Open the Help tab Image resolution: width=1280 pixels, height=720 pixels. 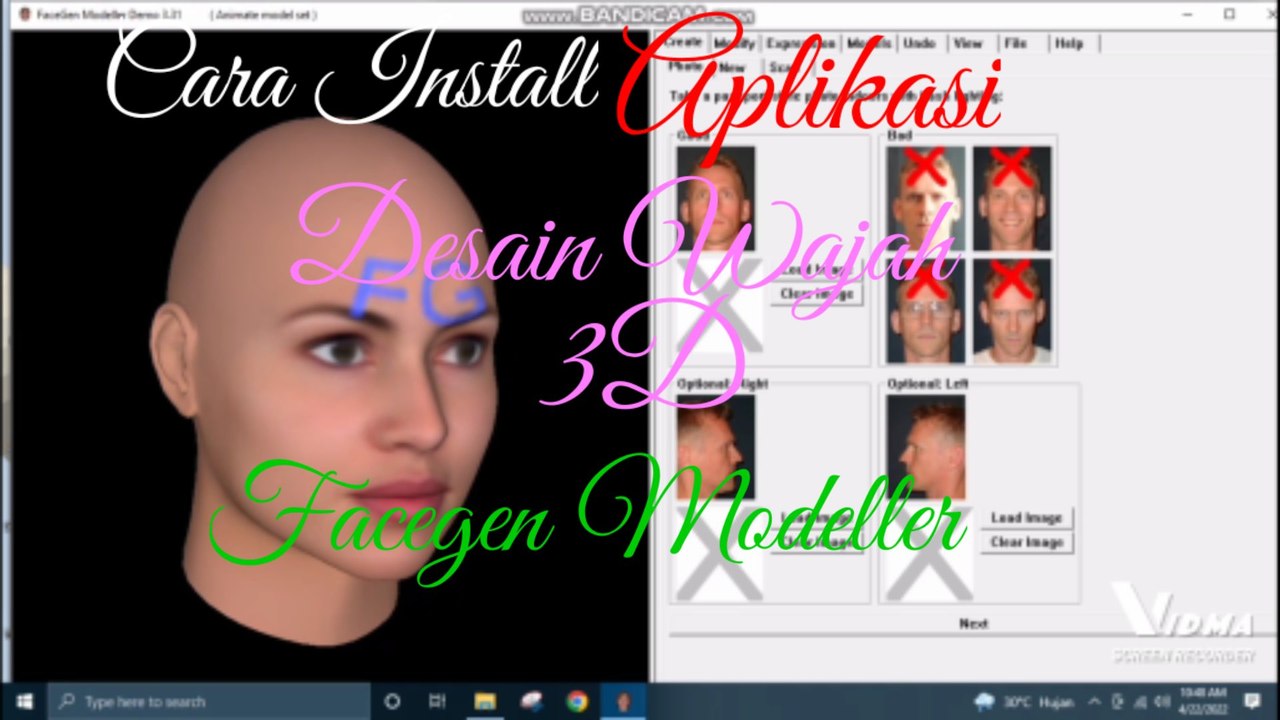pyautogui.click(x=1069, y=43)
